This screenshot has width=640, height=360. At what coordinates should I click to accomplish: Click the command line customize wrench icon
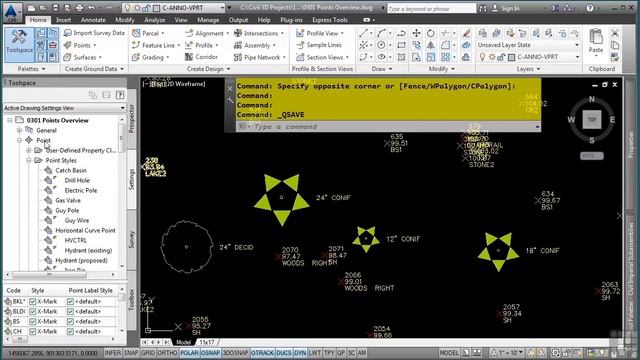click(x=230, y=100)
